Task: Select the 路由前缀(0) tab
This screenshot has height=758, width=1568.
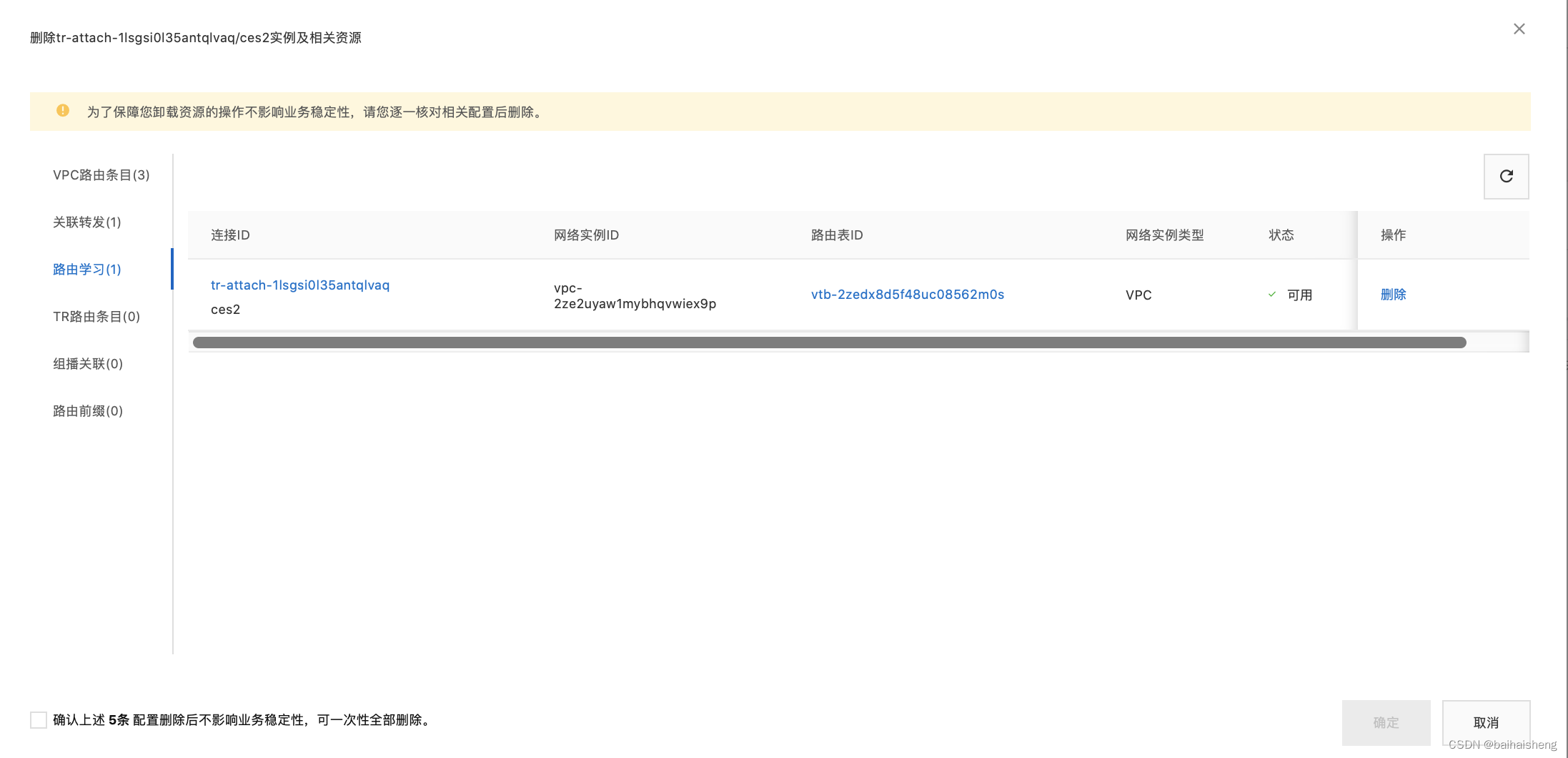Action: pos(88,411)
